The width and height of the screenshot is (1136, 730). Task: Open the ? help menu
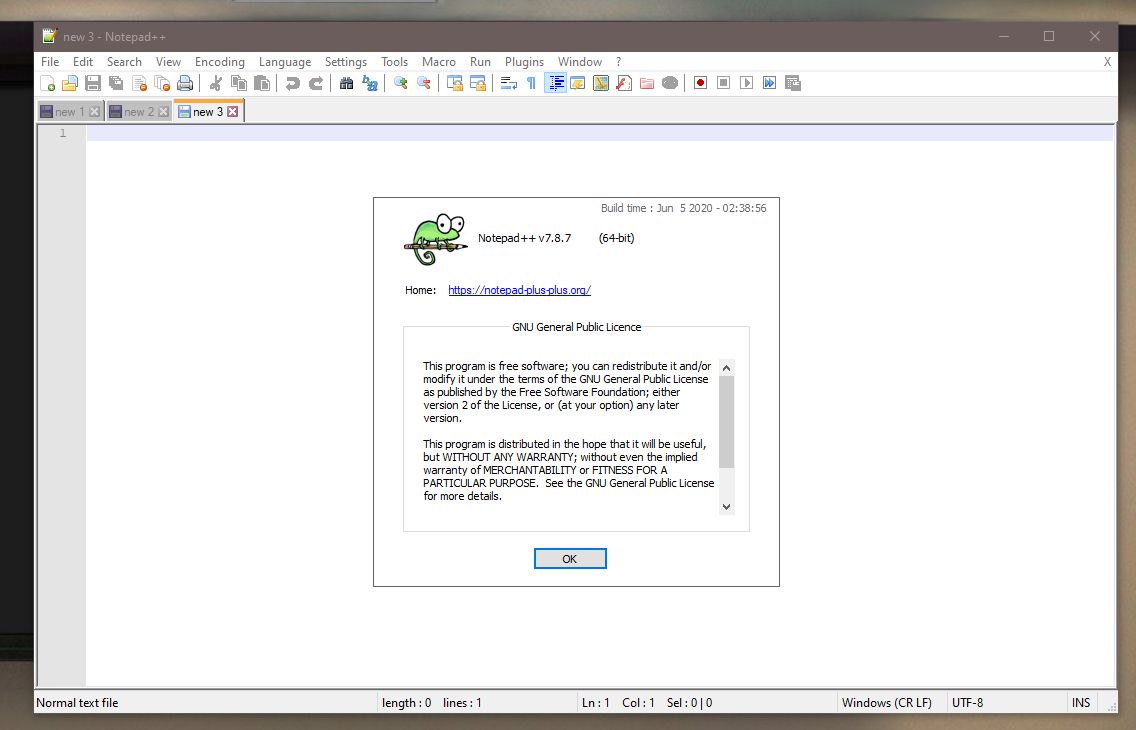pos(618,62)
